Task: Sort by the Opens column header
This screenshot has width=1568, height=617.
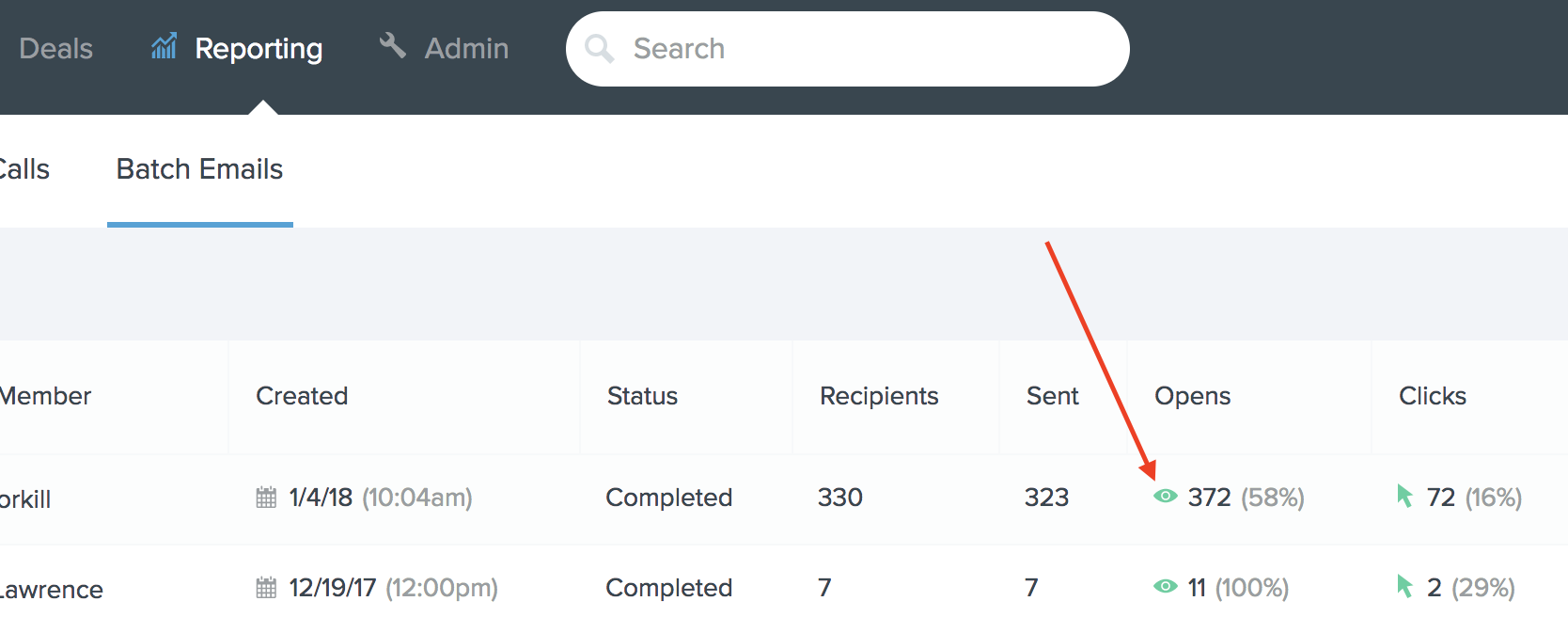Action: (1192, 396)
